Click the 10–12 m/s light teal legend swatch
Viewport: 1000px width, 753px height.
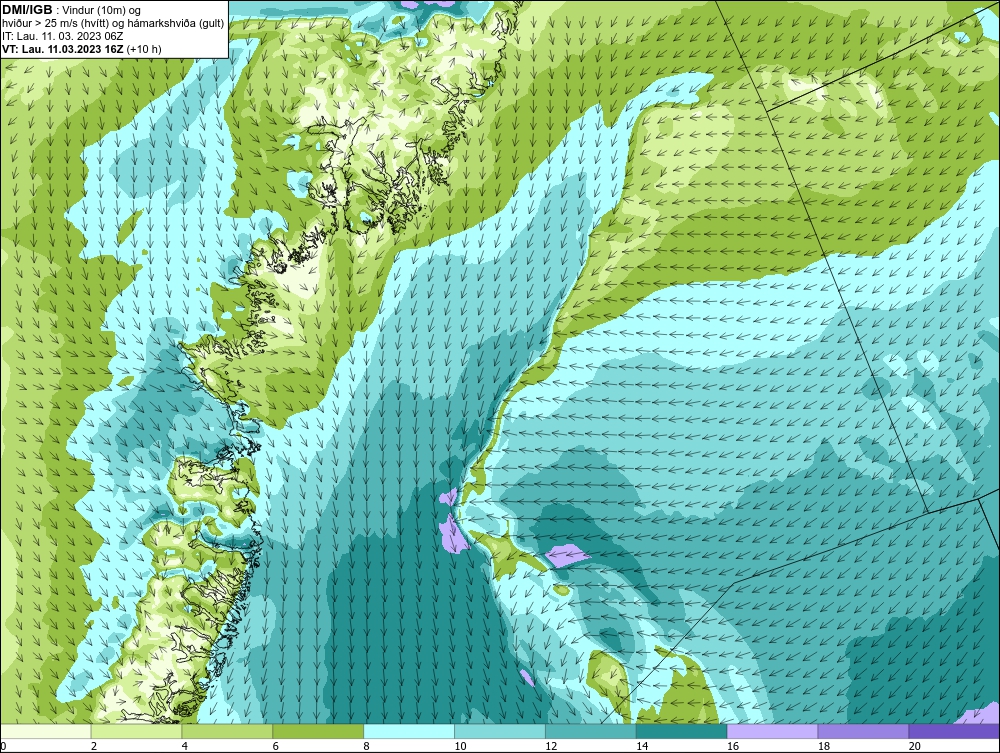500,731
